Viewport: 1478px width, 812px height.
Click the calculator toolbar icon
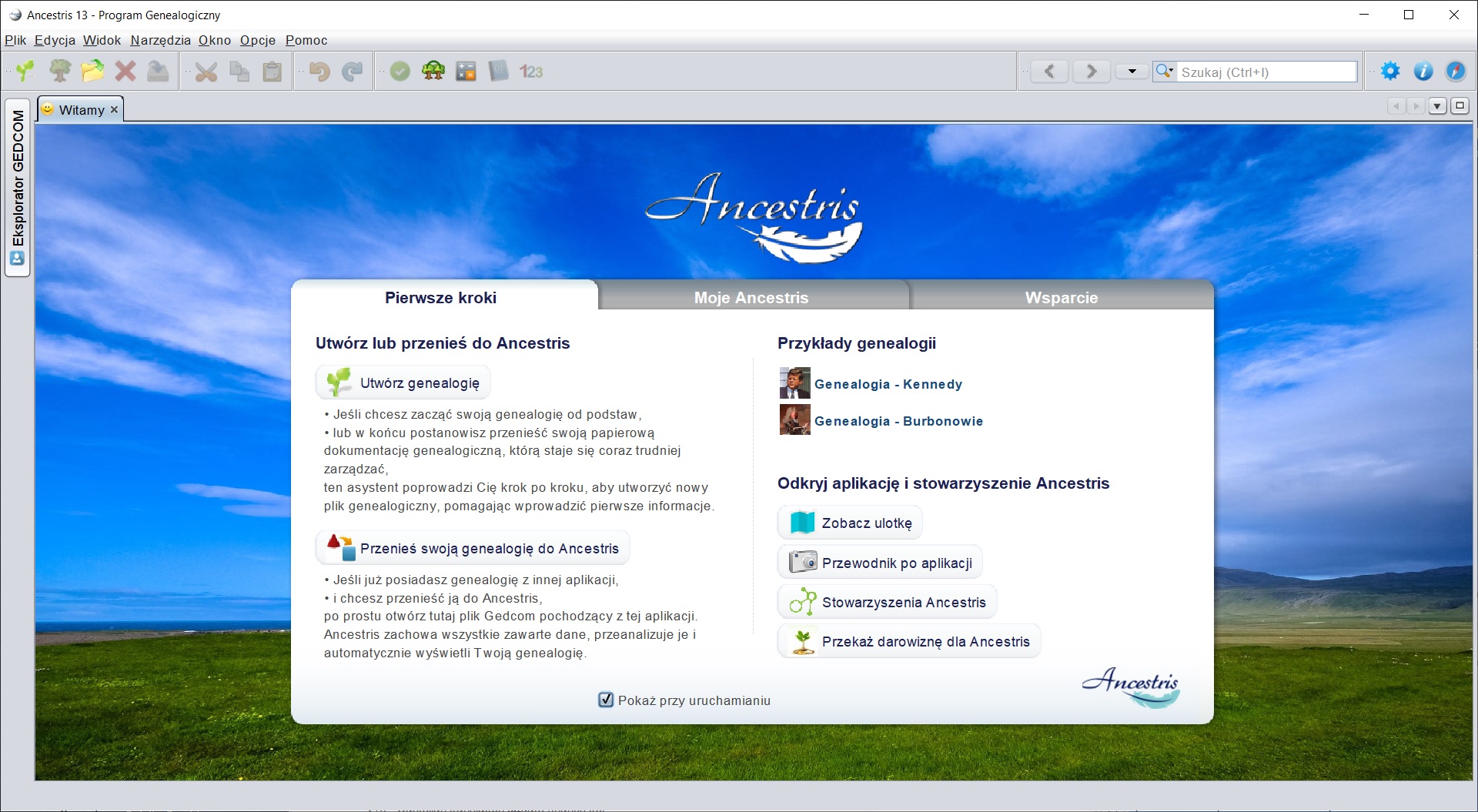coord(466,72)
